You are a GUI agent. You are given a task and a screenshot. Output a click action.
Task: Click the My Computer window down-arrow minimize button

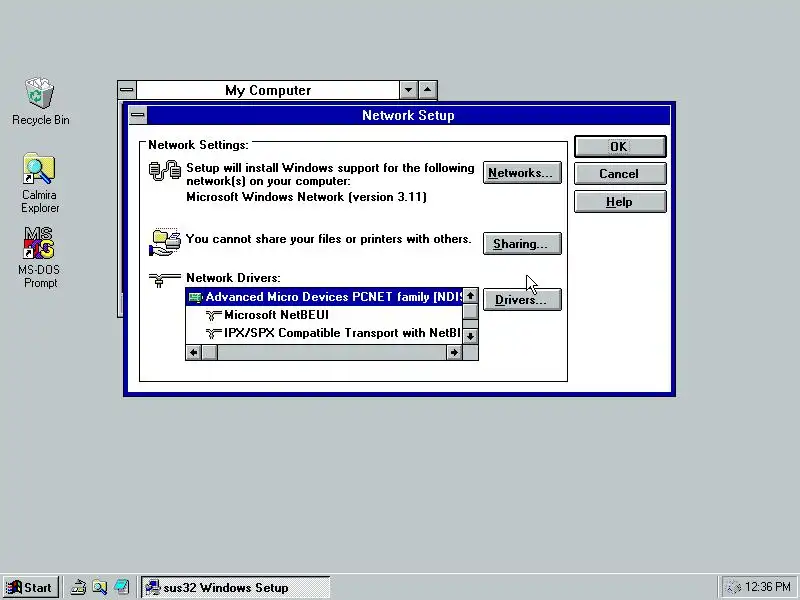pyautogui.click(x=409, y=90)
